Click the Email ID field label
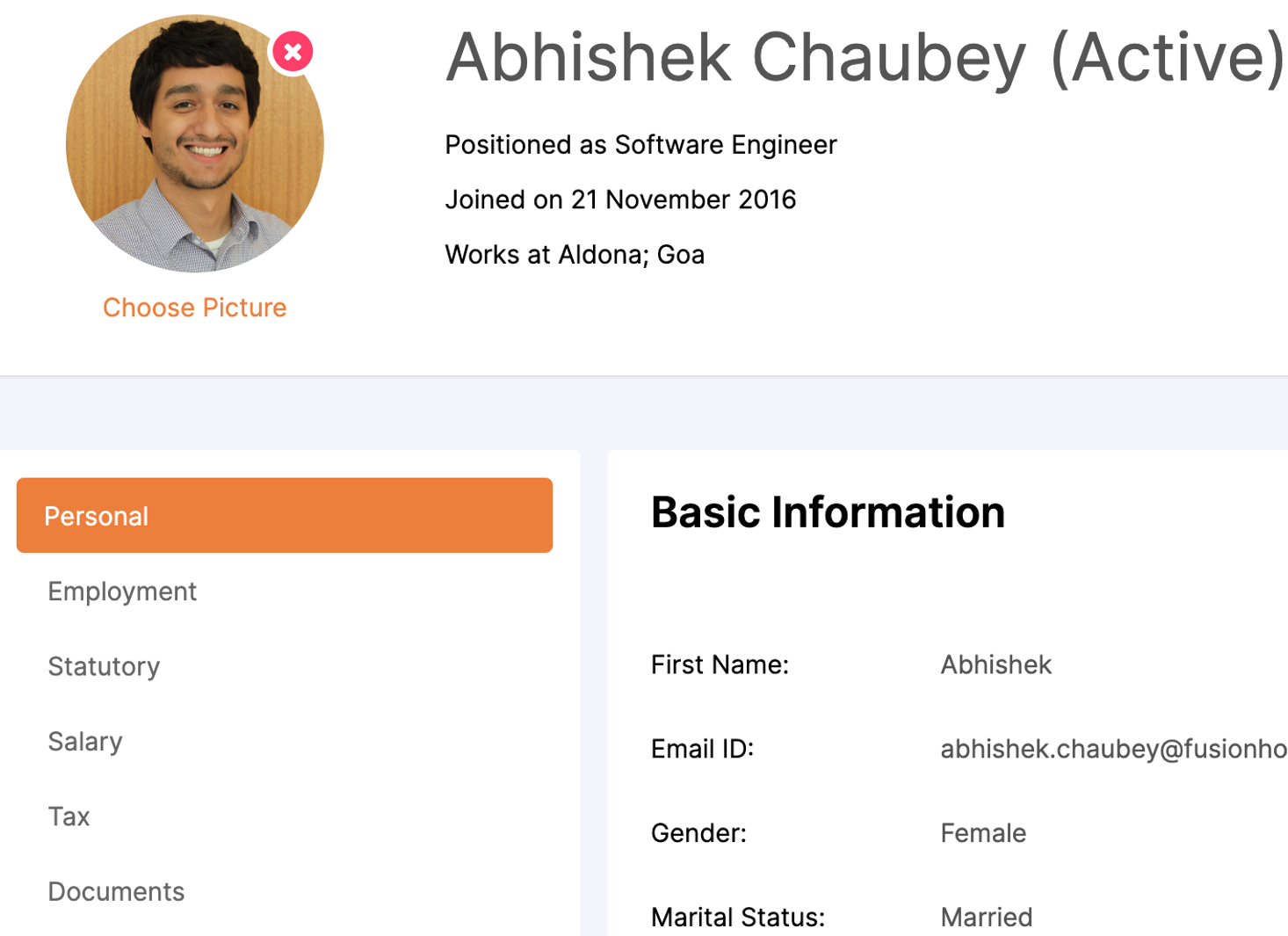The width and height of the screenshot is (1288, 936). (702, 749)
